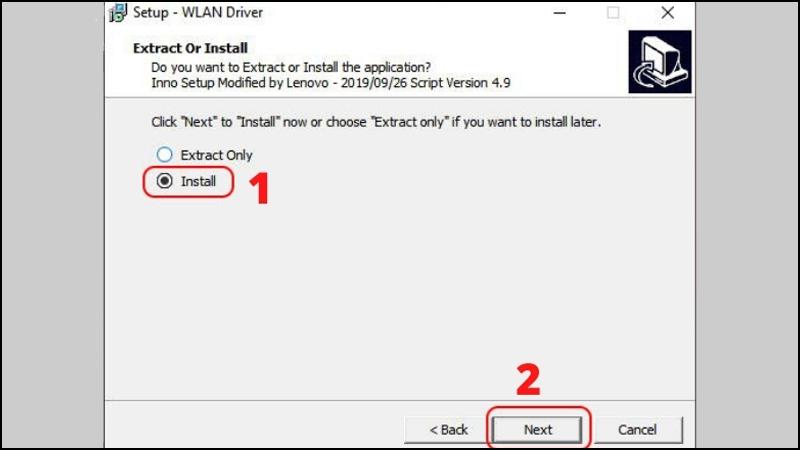Screen dimensions: 800x450
Task: Click the "Install" option label text
Action: click(198, 181)
